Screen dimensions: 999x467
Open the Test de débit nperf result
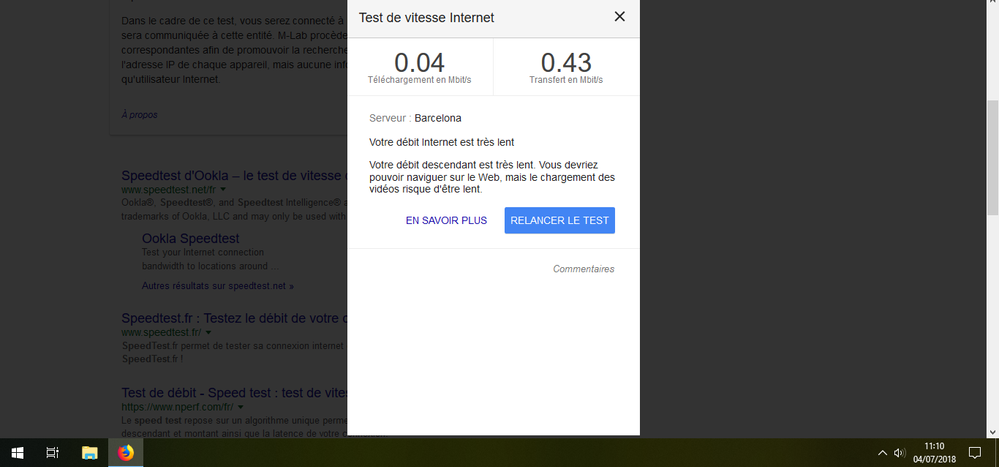point(234,392)
